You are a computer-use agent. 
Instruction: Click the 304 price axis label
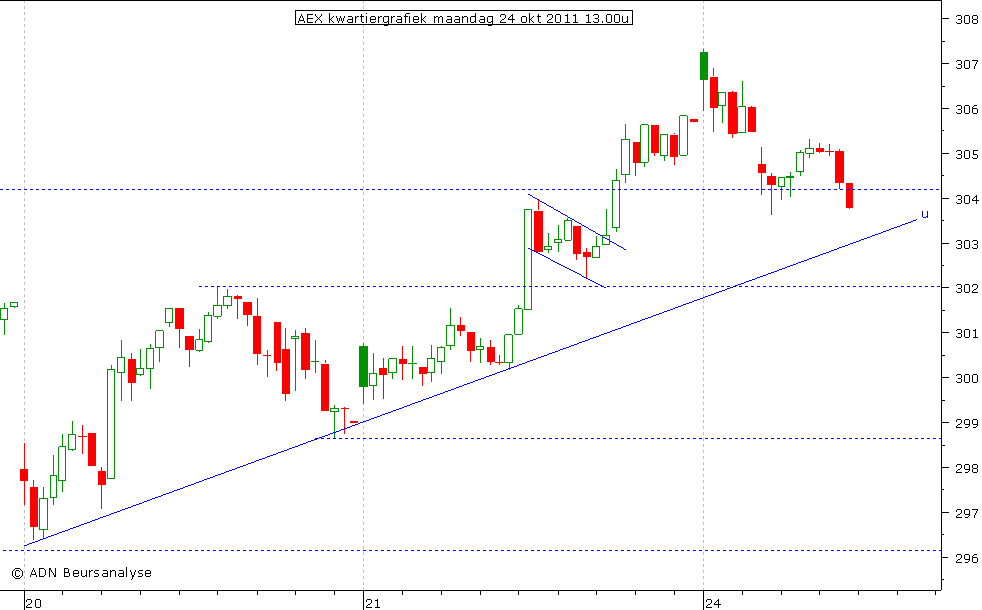click(966, 199)
